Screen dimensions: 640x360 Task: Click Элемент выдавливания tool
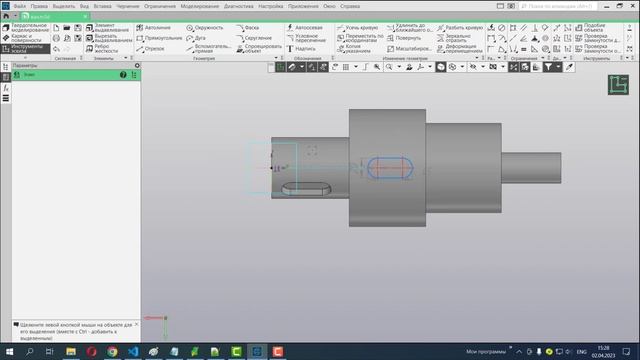(x=107, y=28)
